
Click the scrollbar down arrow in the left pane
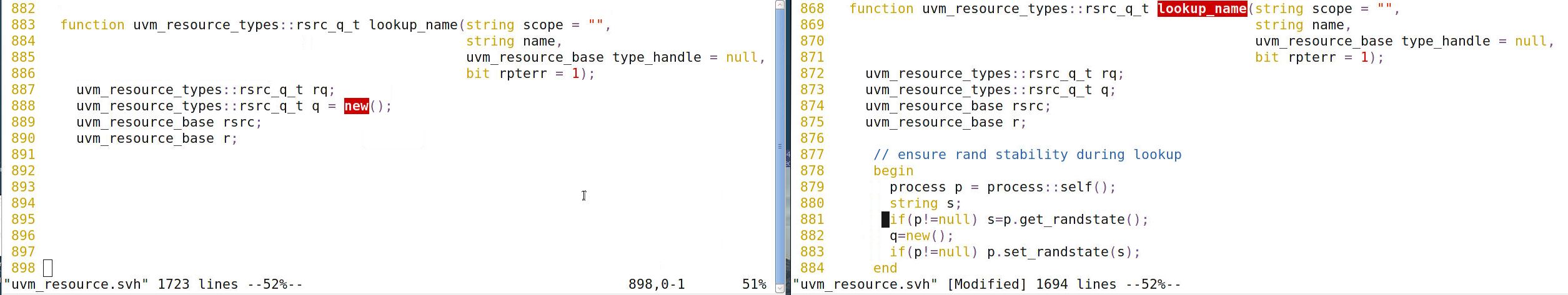coord(779,288)
